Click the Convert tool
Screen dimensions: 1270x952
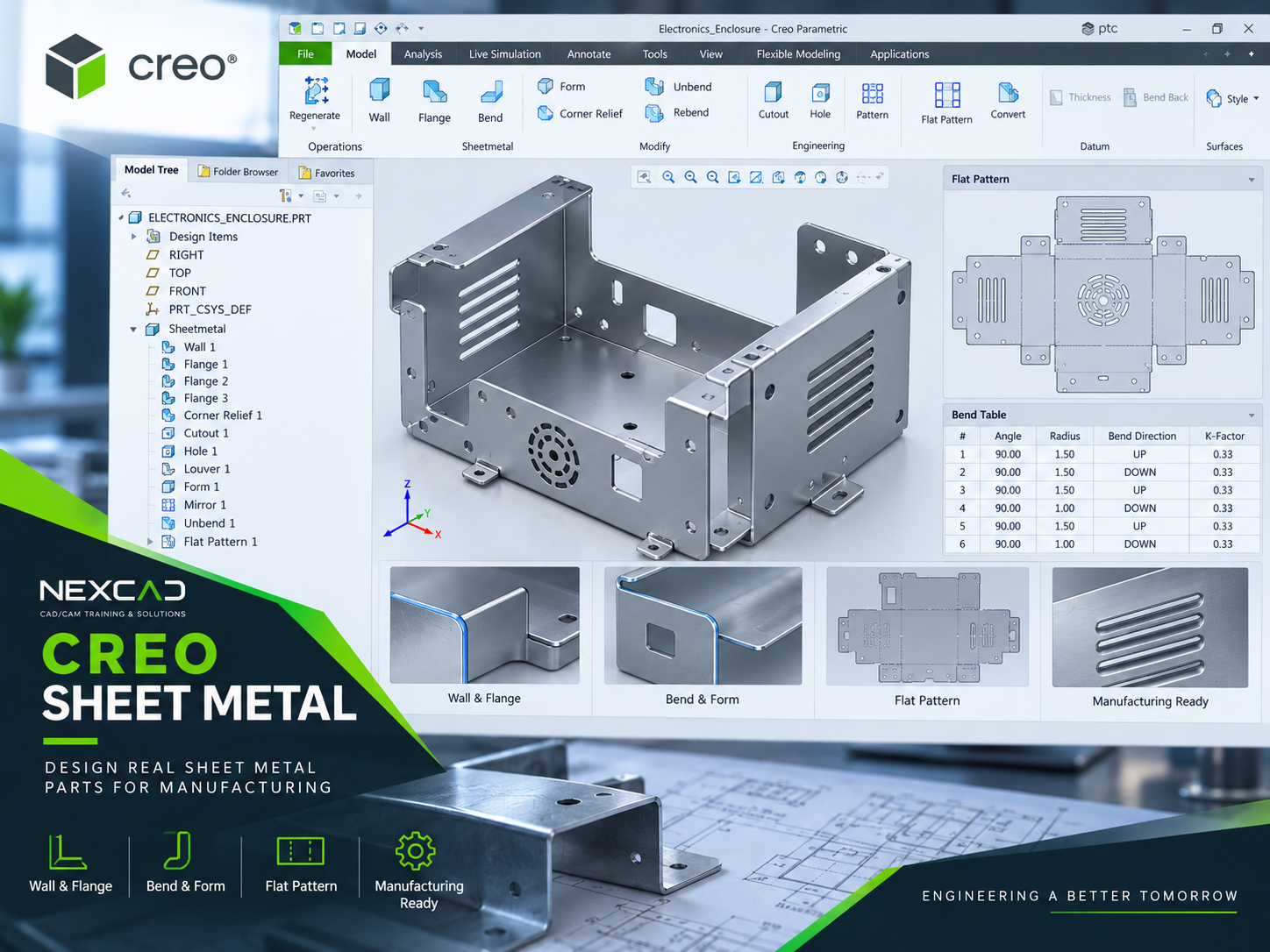click(1008, 101)
